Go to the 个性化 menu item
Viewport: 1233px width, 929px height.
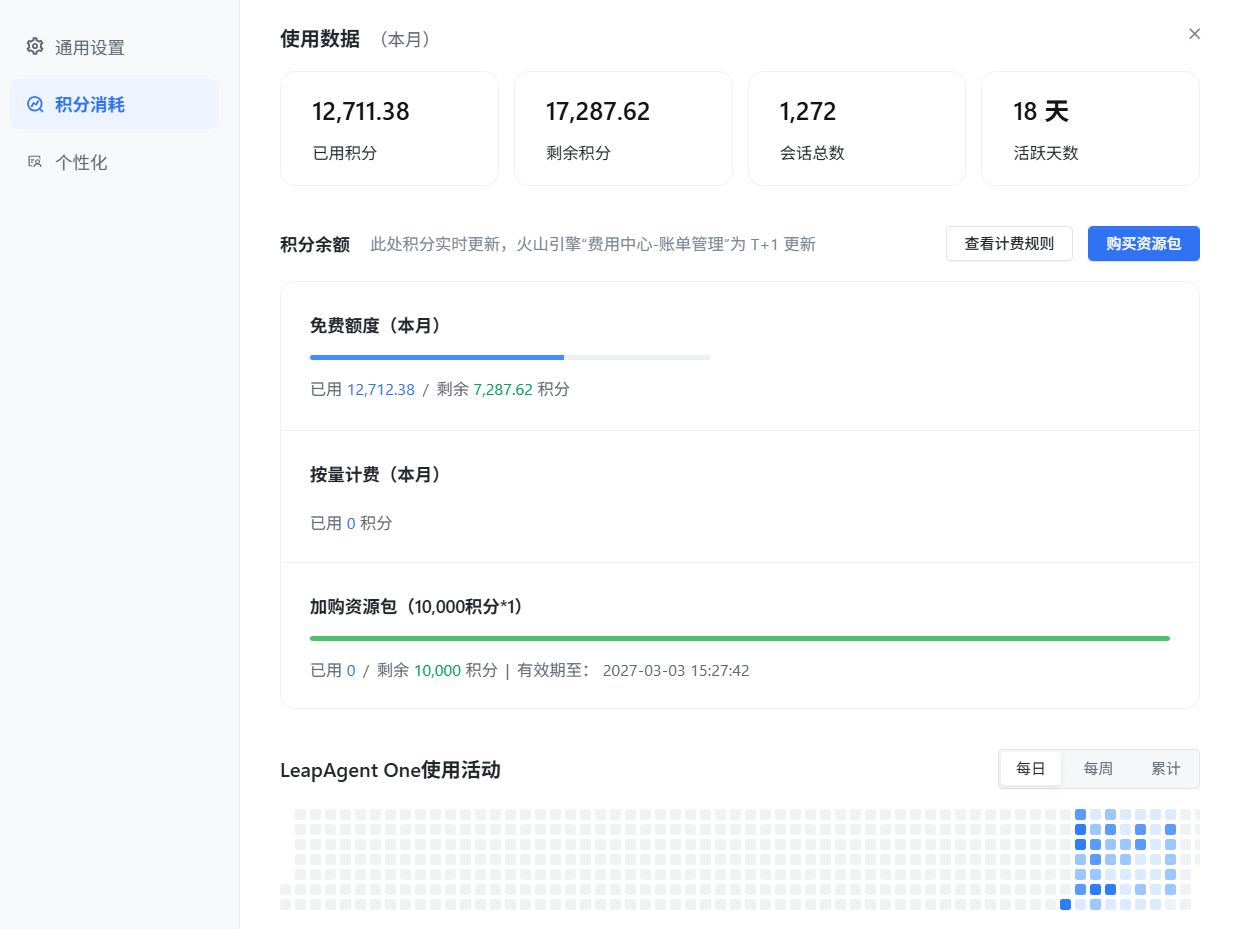(x=114, y=162)
